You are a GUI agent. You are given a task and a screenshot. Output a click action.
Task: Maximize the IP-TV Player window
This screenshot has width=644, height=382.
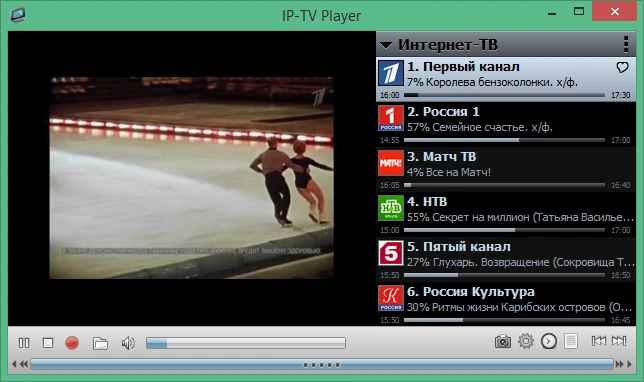pyautogui.click(x=579, y=12)
